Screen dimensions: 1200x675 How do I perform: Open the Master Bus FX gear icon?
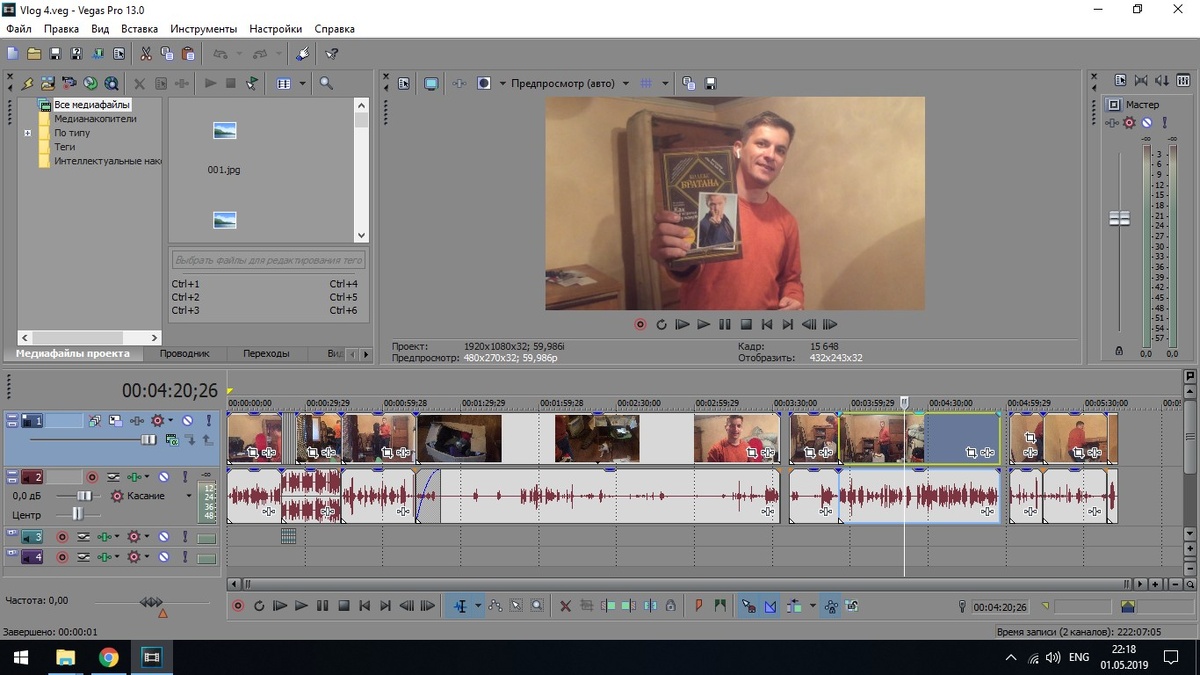click(1129, 122)
